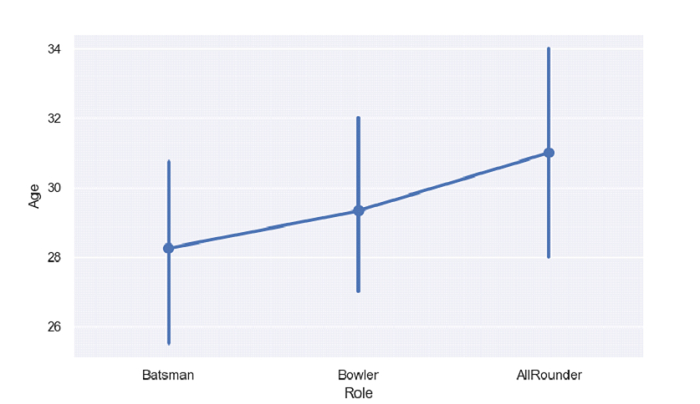700x404 pixels.
Task: Click the Batsman mean data point
Action: pos(168,248)
